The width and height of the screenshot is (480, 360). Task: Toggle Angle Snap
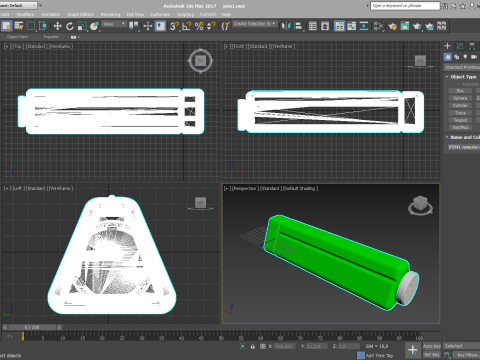187,26
